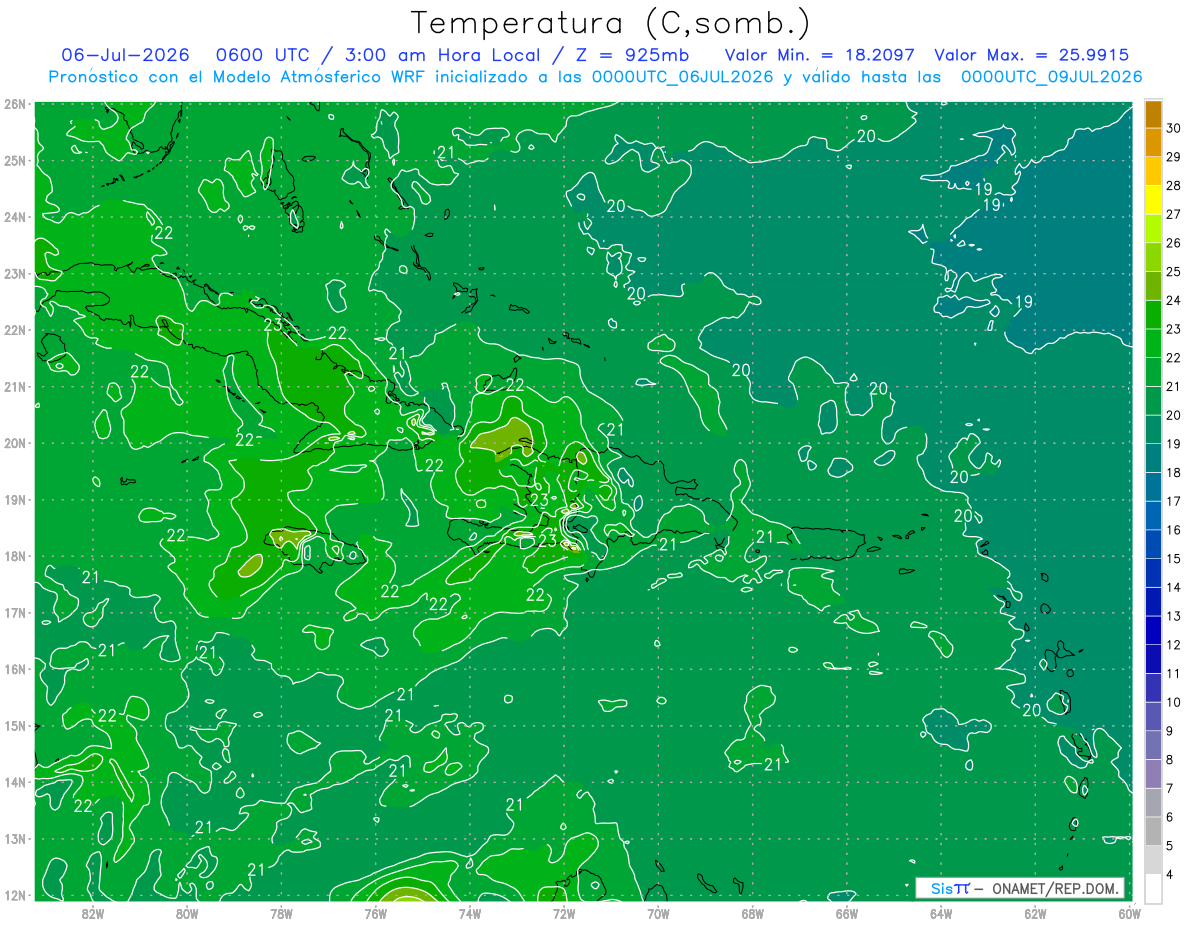Click "Valor Min. = 18.2097" value
Screen dimensions: 1200x927
pyautogui.click(x=820, y=55)
